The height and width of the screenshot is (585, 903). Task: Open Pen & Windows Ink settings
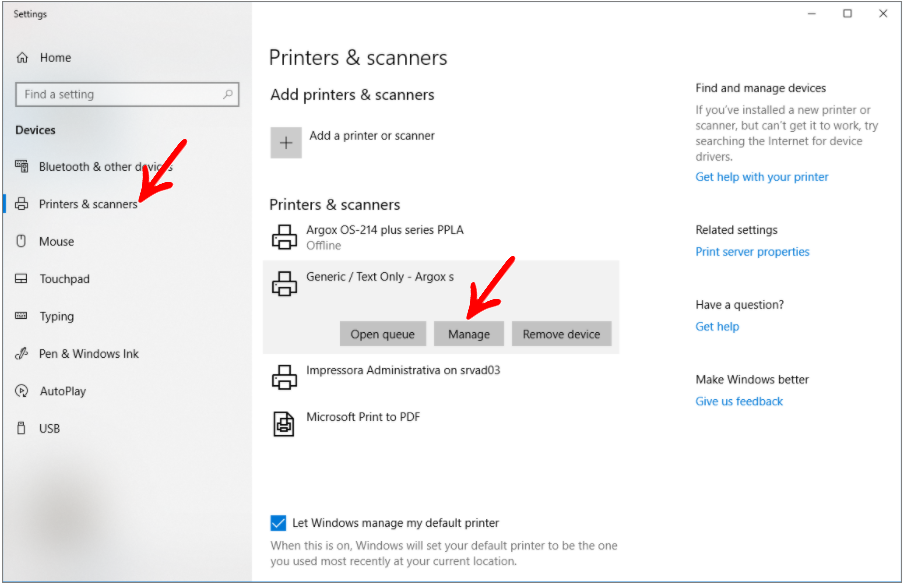tap(89, 354)
